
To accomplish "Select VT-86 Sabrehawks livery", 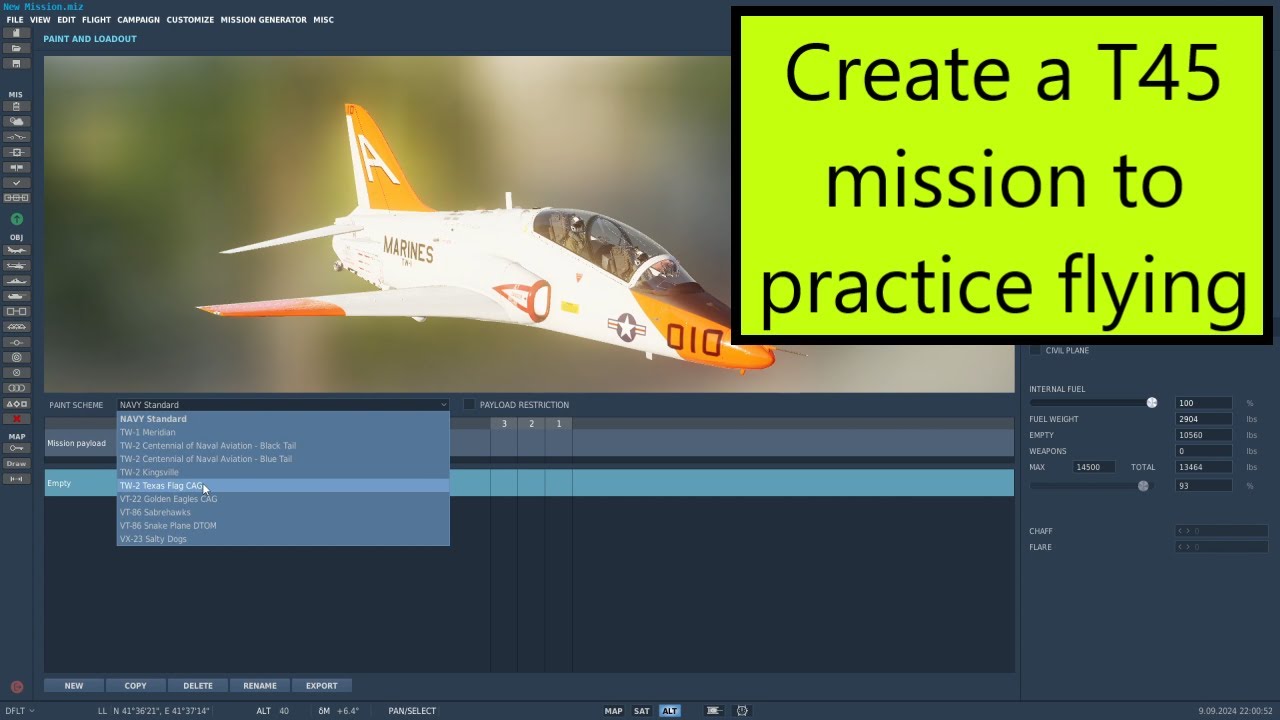I will 283,512.
